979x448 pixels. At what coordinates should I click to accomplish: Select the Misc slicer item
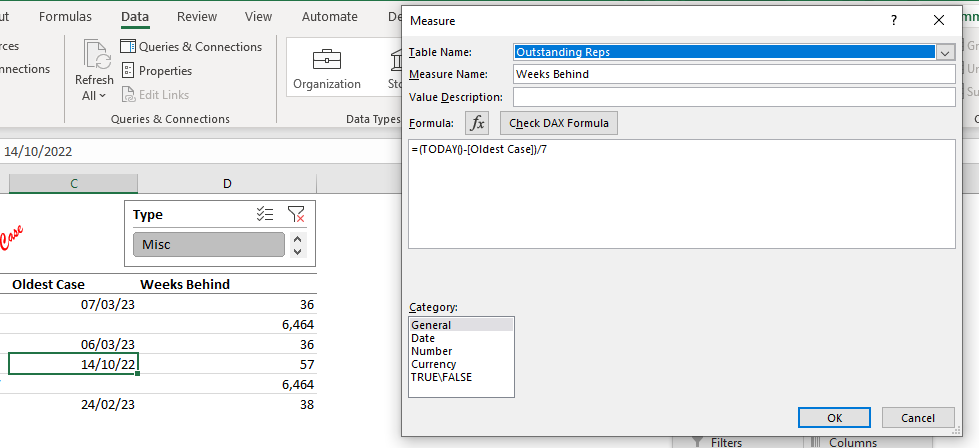click(x=209, y=245)
